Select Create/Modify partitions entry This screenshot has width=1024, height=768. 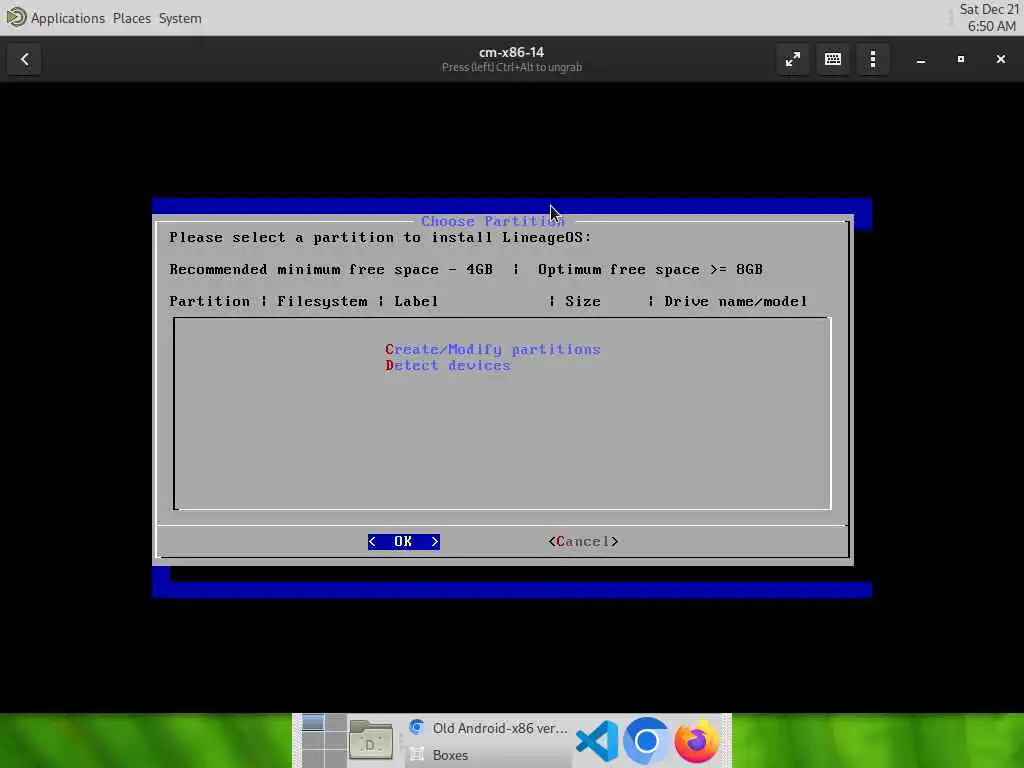tap(492, 349)
